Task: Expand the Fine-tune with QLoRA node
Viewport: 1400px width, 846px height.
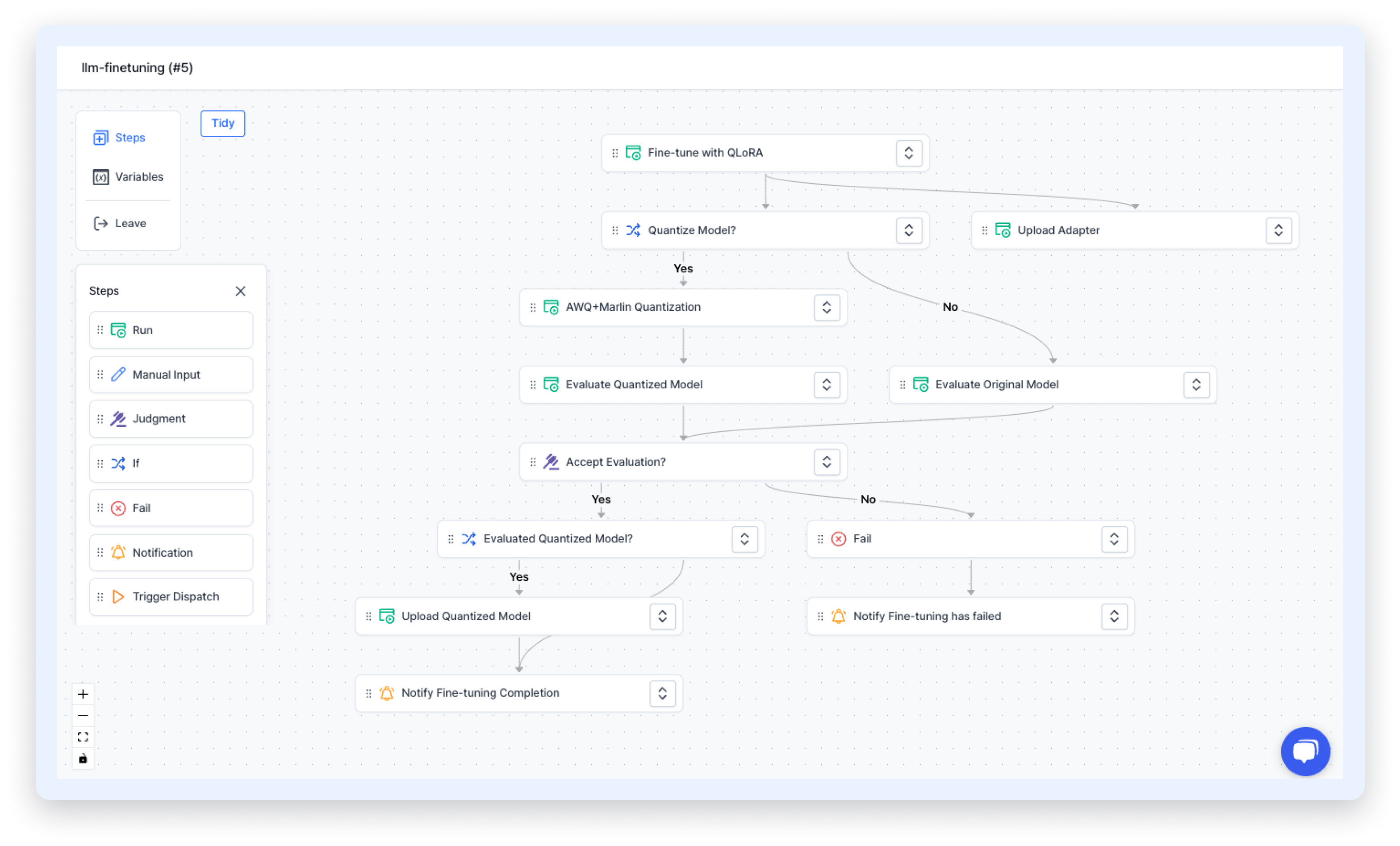Action: (x=908, y=153)
